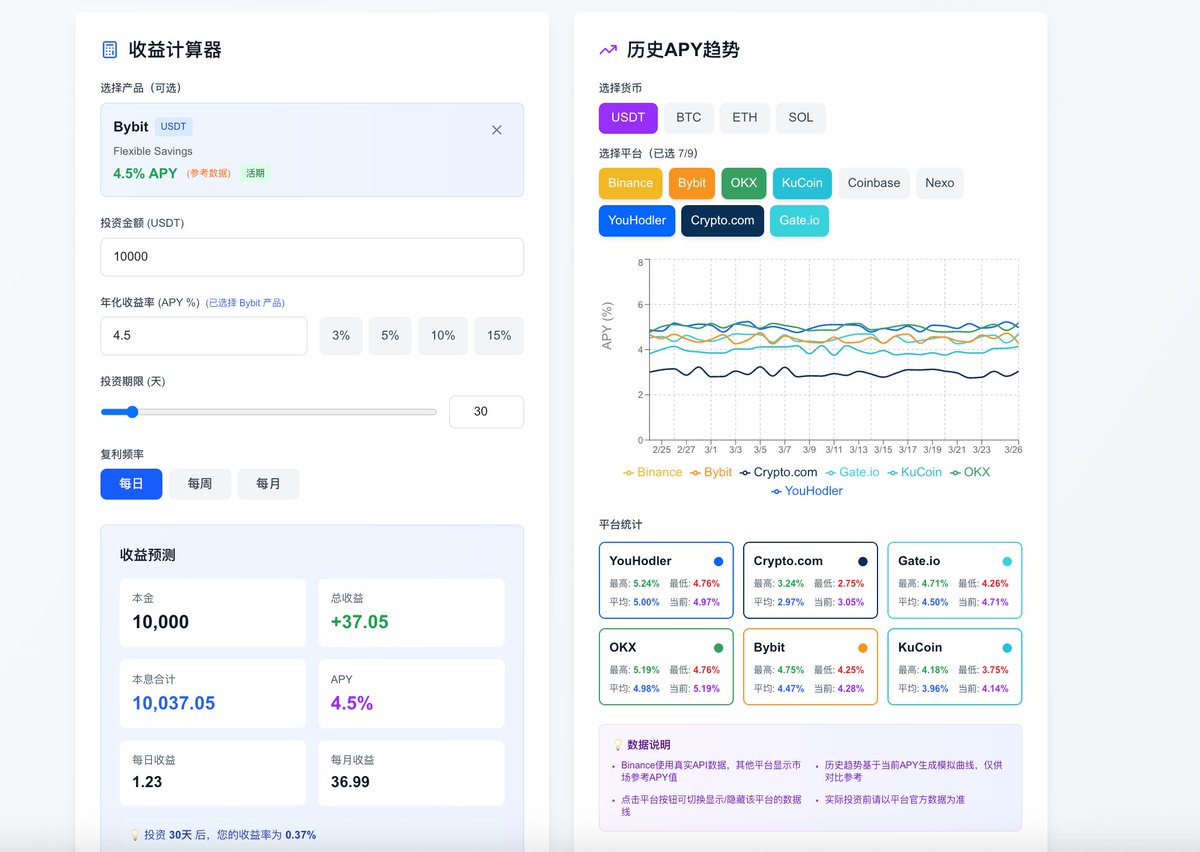Select 每月 compounding frequency
The width and height of the screenshot is (1200, 852).
(x=268, y=484)
